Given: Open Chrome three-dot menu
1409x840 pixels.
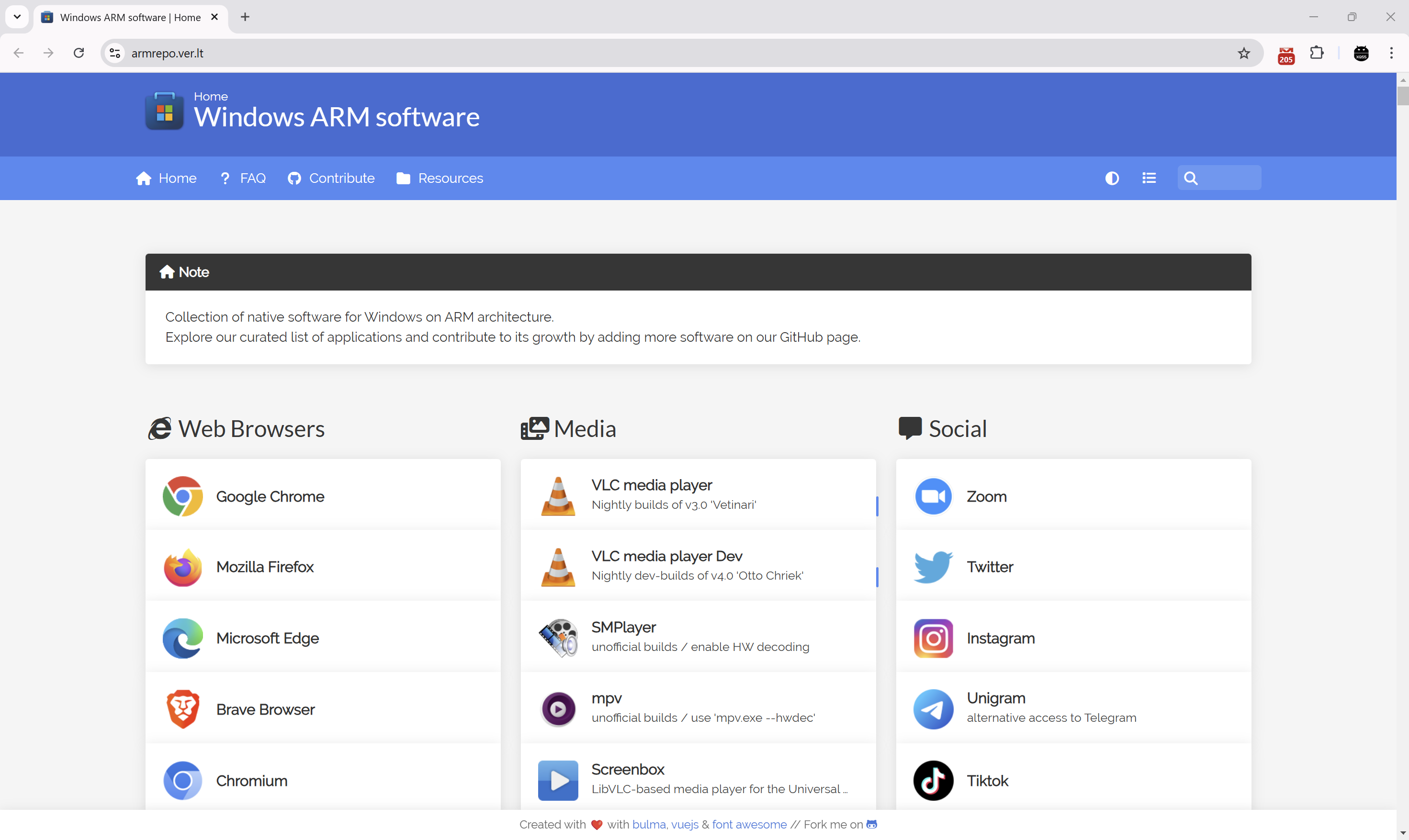Looking at the screenshot, I should coord(1391,53).
